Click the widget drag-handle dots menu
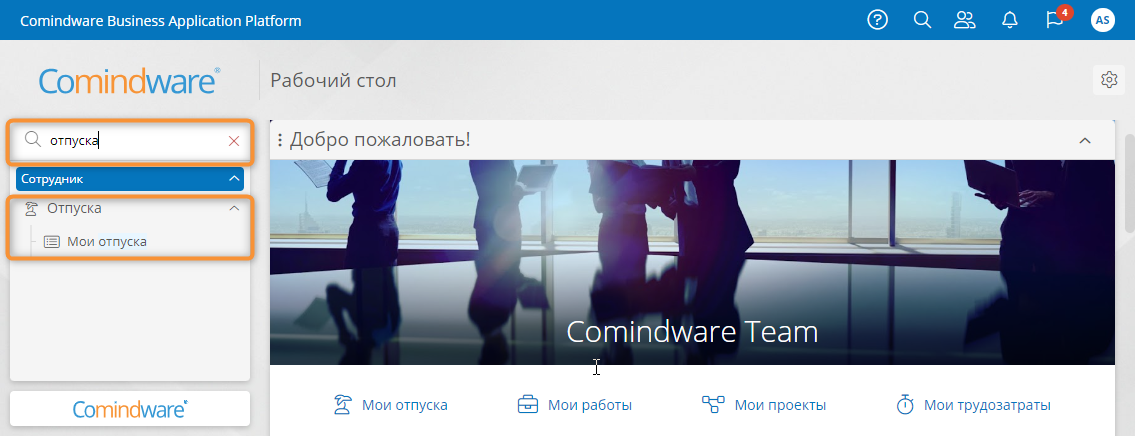The height and width of the screenshot is (436, 1135). 280,141
